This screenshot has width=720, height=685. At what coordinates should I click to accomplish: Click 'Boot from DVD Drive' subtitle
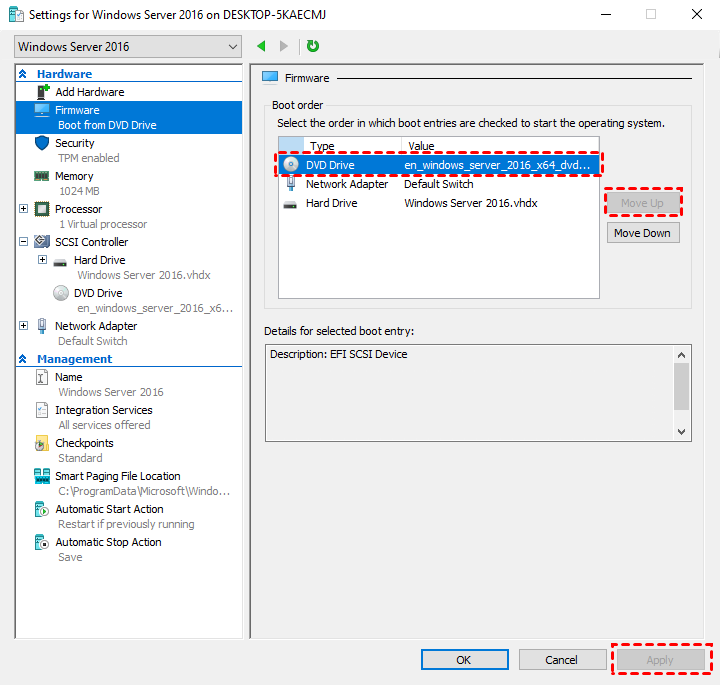(107, 125)
